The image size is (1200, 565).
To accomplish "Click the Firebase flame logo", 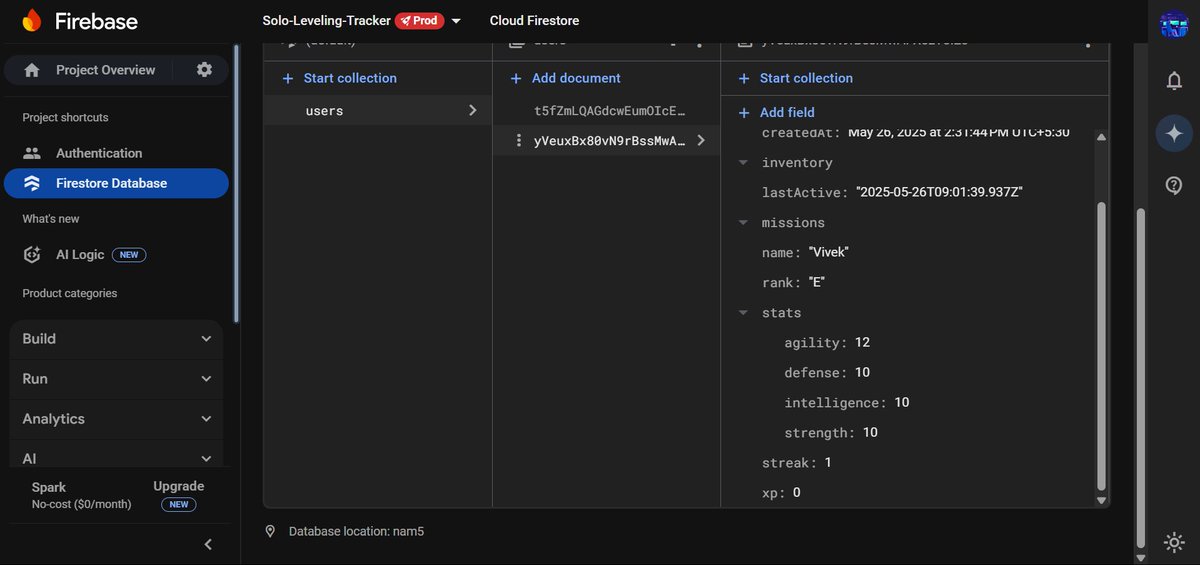I will click(32, 20).
